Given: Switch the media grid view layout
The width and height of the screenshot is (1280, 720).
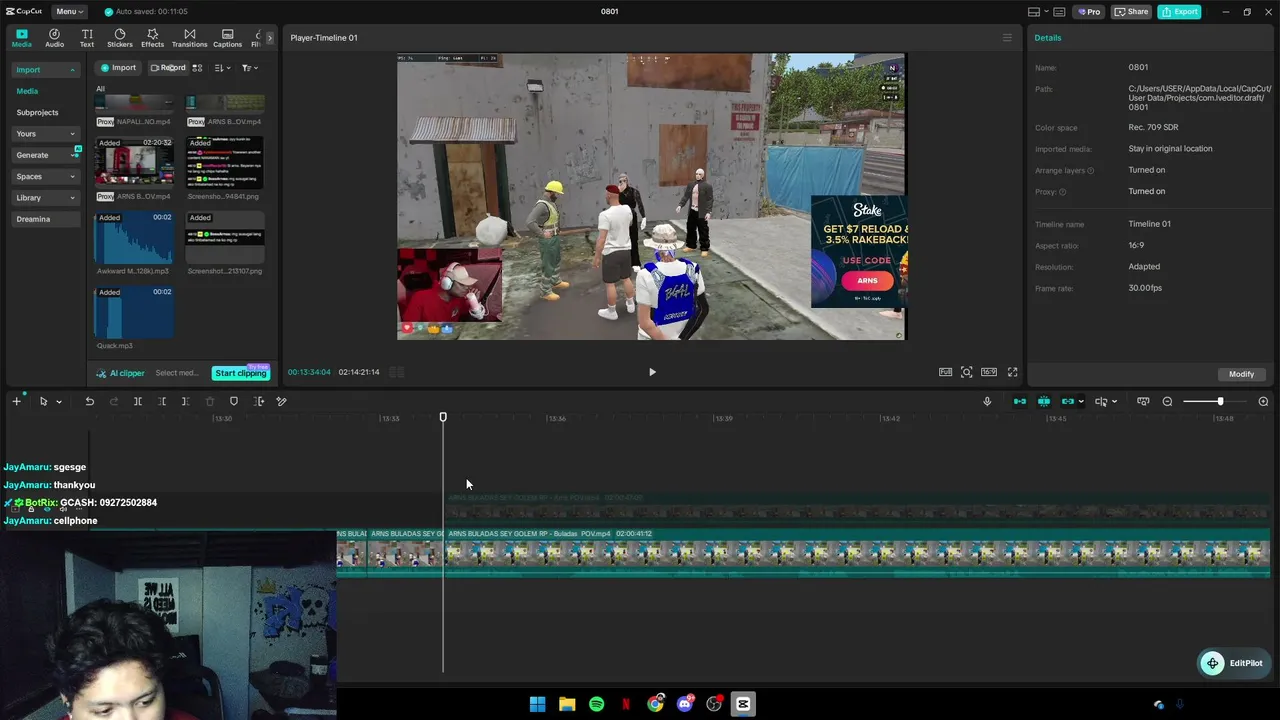Looking at the screenshot, I should click(x=197, y=68).
